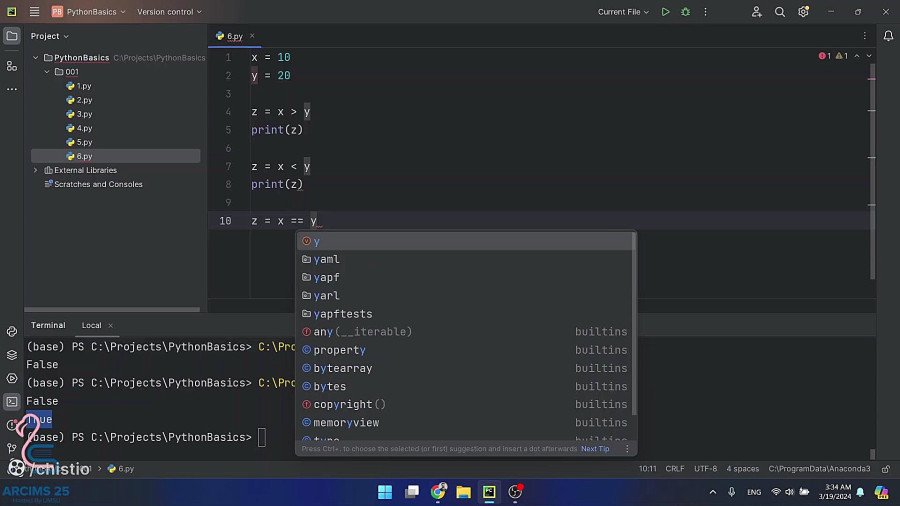This screenshot has width=900, height=506.
Task: Open Chrome from the taskbar
Action: [438, 492]
